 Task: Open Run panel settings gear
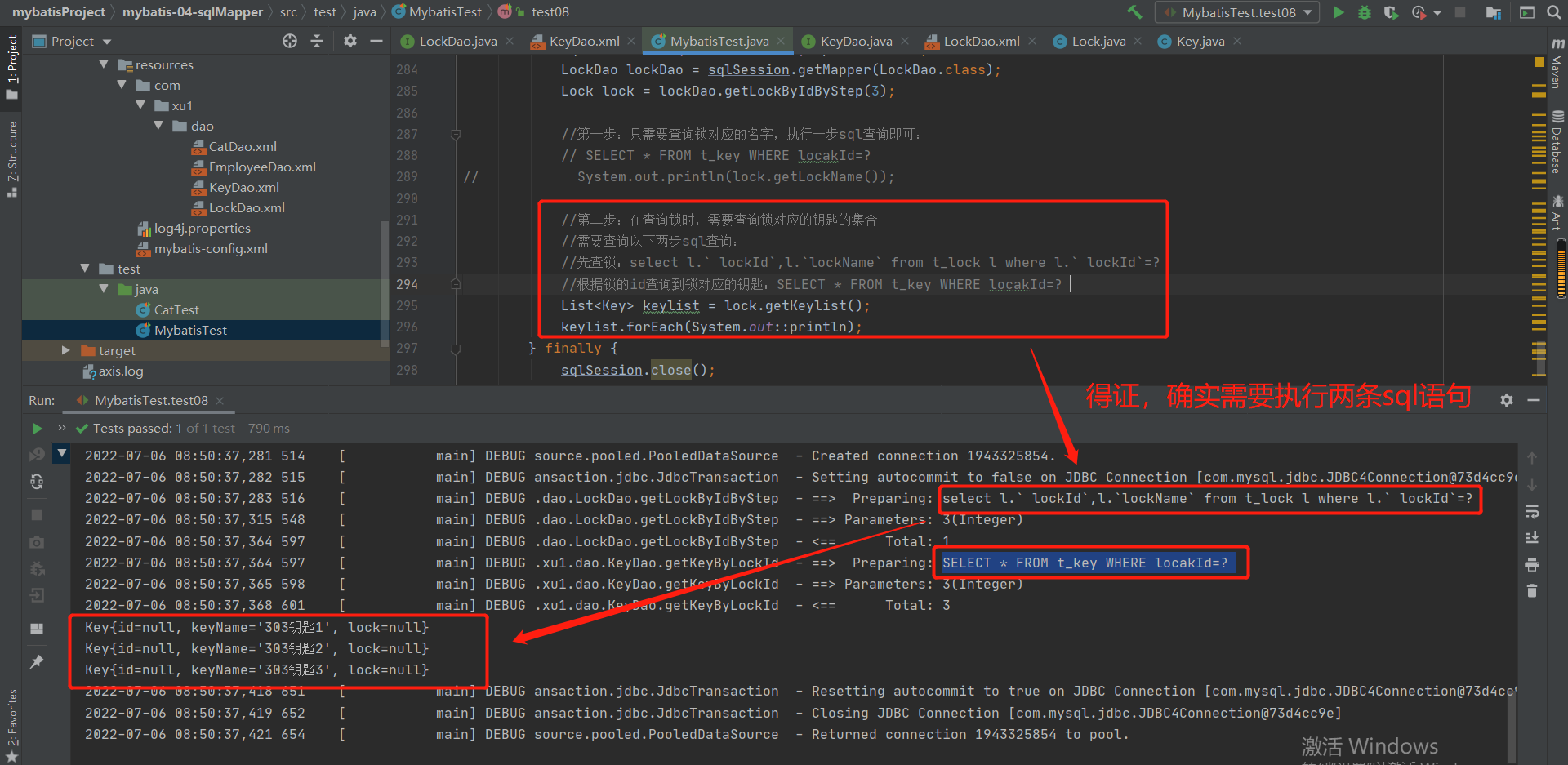tap(1507, 400)
